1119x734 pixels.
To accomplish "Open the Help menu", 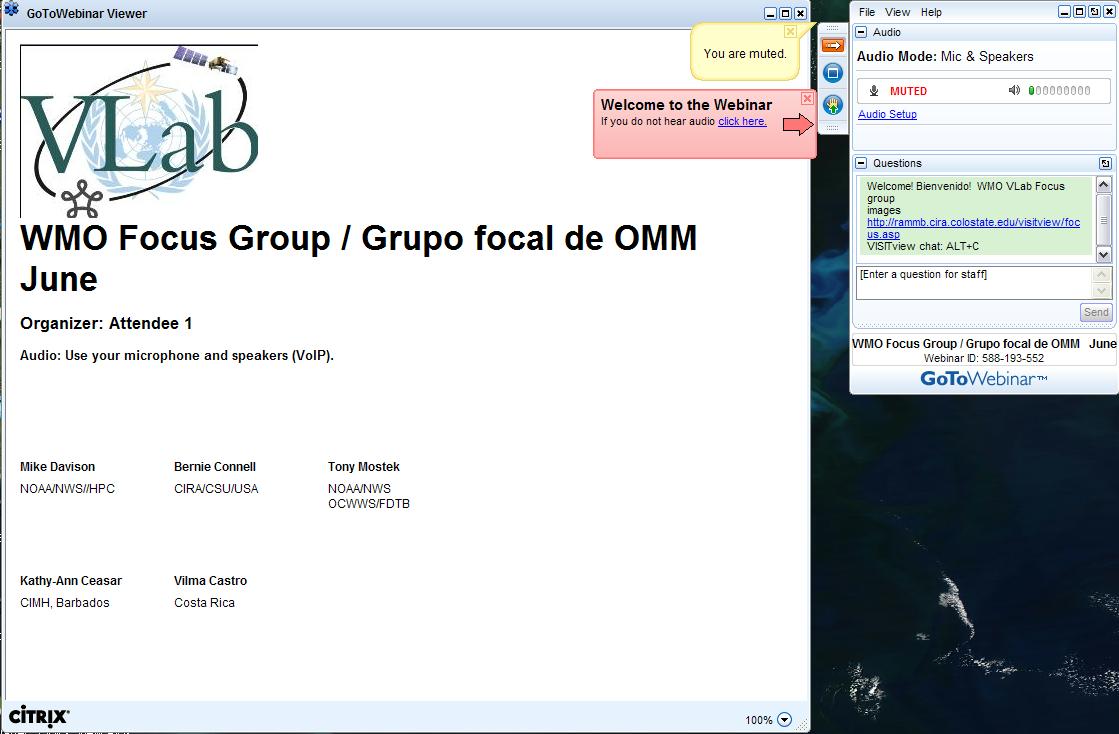I will pyautogui.click(x=931, y=12).
